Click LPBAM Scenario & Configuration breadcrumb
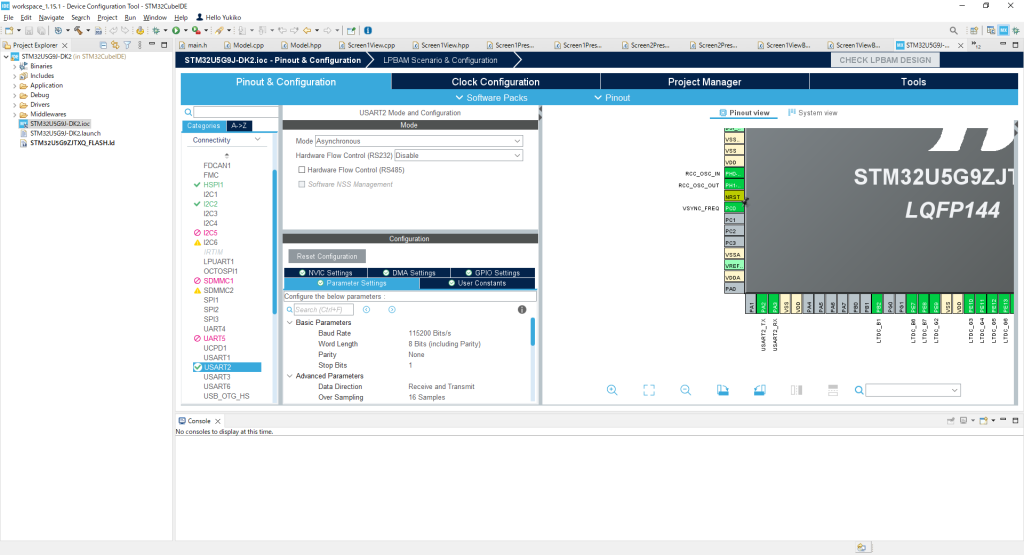The height and width of the screenshot is (555, 1024). click(440, 60)
